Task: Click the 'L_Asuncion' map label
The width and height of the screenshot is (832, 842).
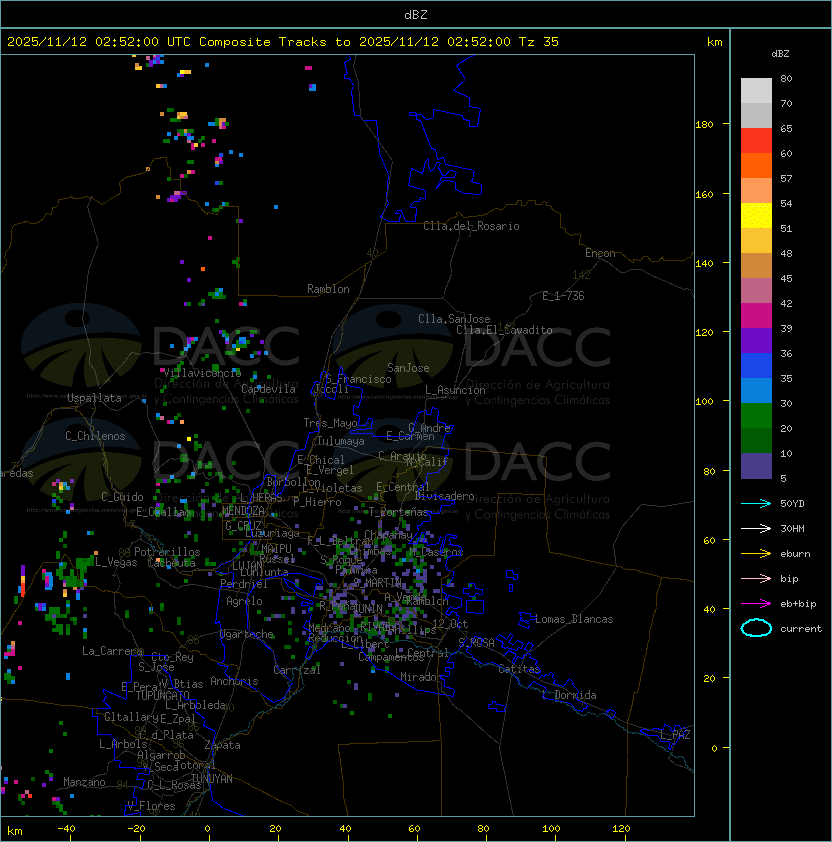Action: (x=455, y=390)
